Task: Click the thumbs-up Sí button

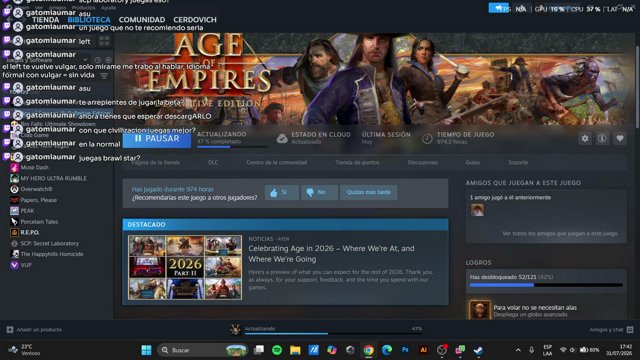Action: 282,192
